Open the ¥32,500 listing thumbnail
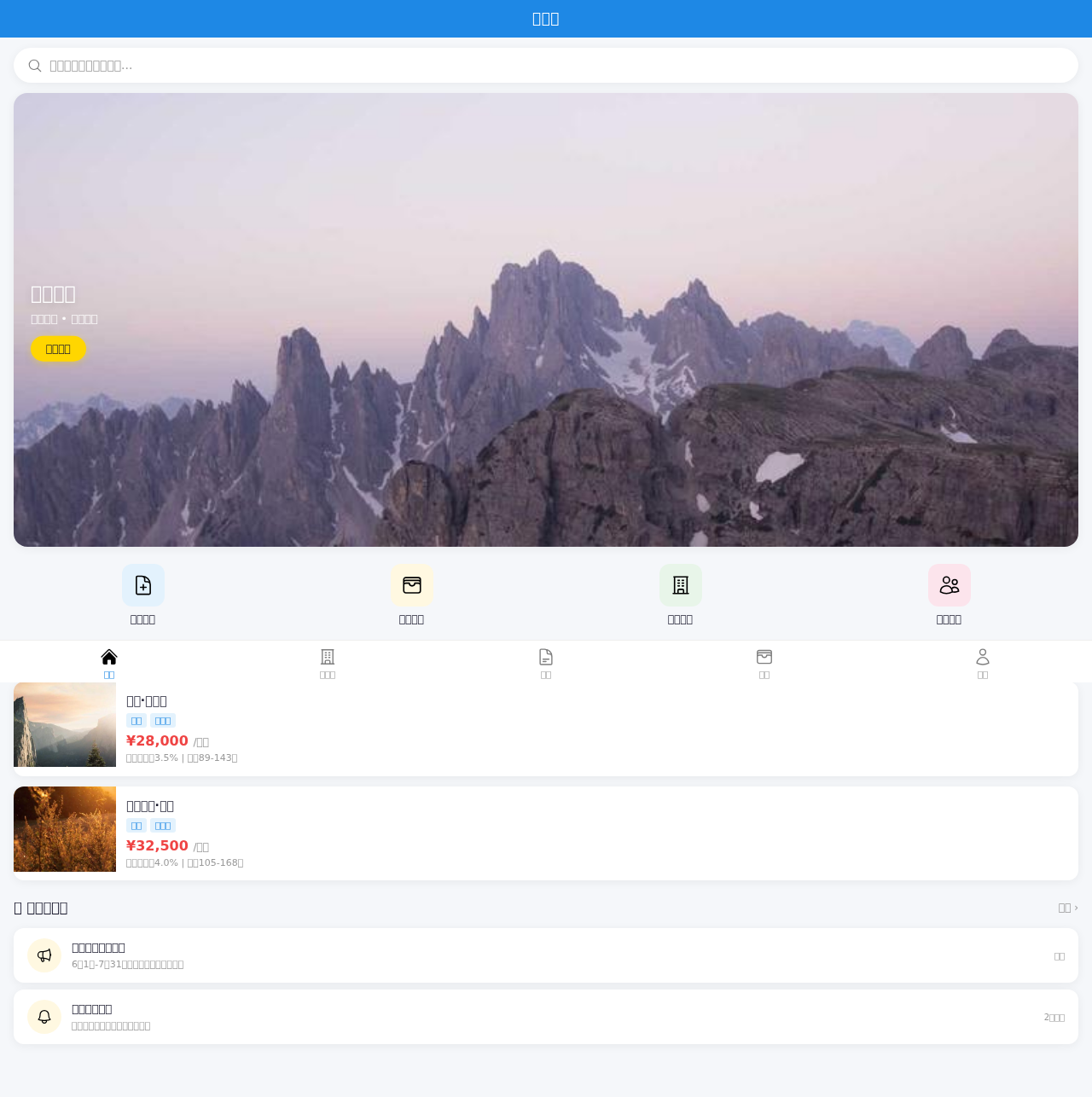Viewport: 1092px width, 1097px height. point(65,829)
